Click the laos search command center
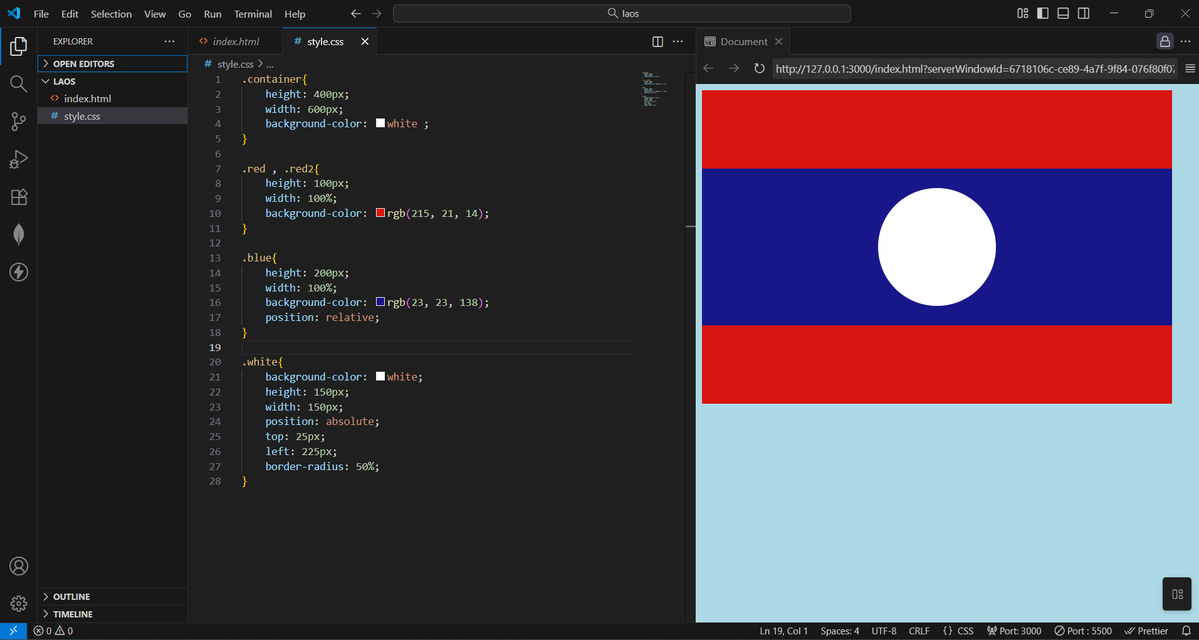 pos(622,14)
